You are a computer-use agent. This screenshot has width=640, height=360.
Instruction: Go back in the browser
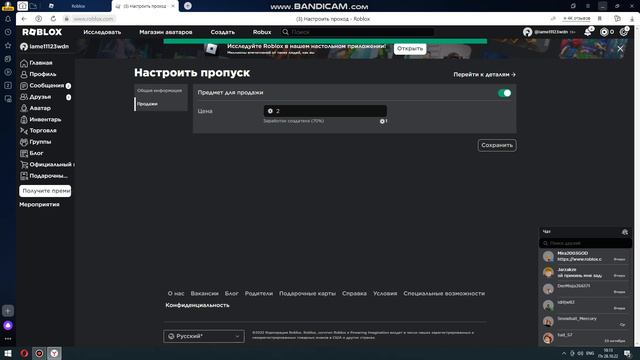[x=24, y=19]
